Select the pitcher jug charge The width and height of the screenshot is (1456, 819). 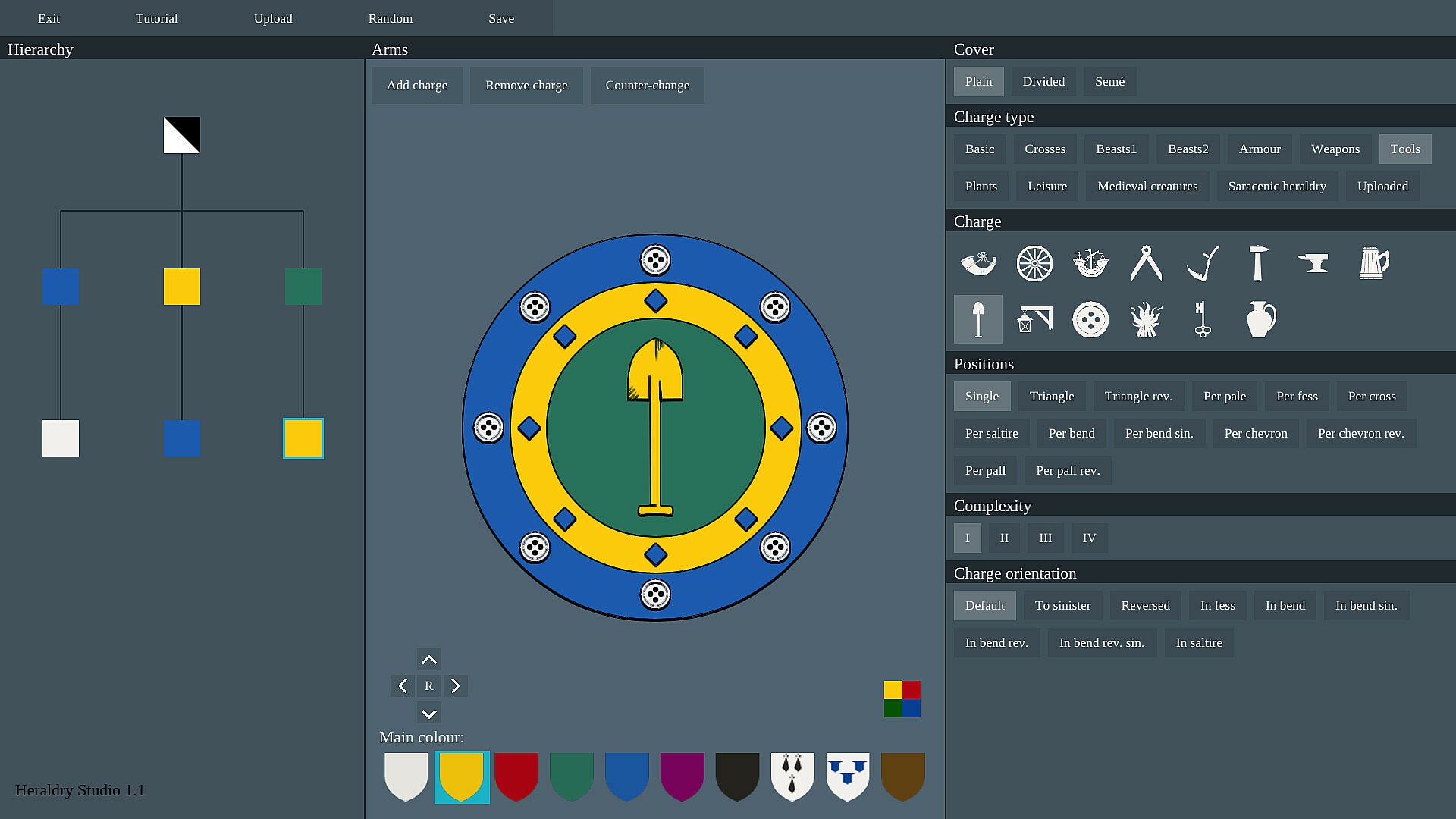click(x=1260, y=319)
